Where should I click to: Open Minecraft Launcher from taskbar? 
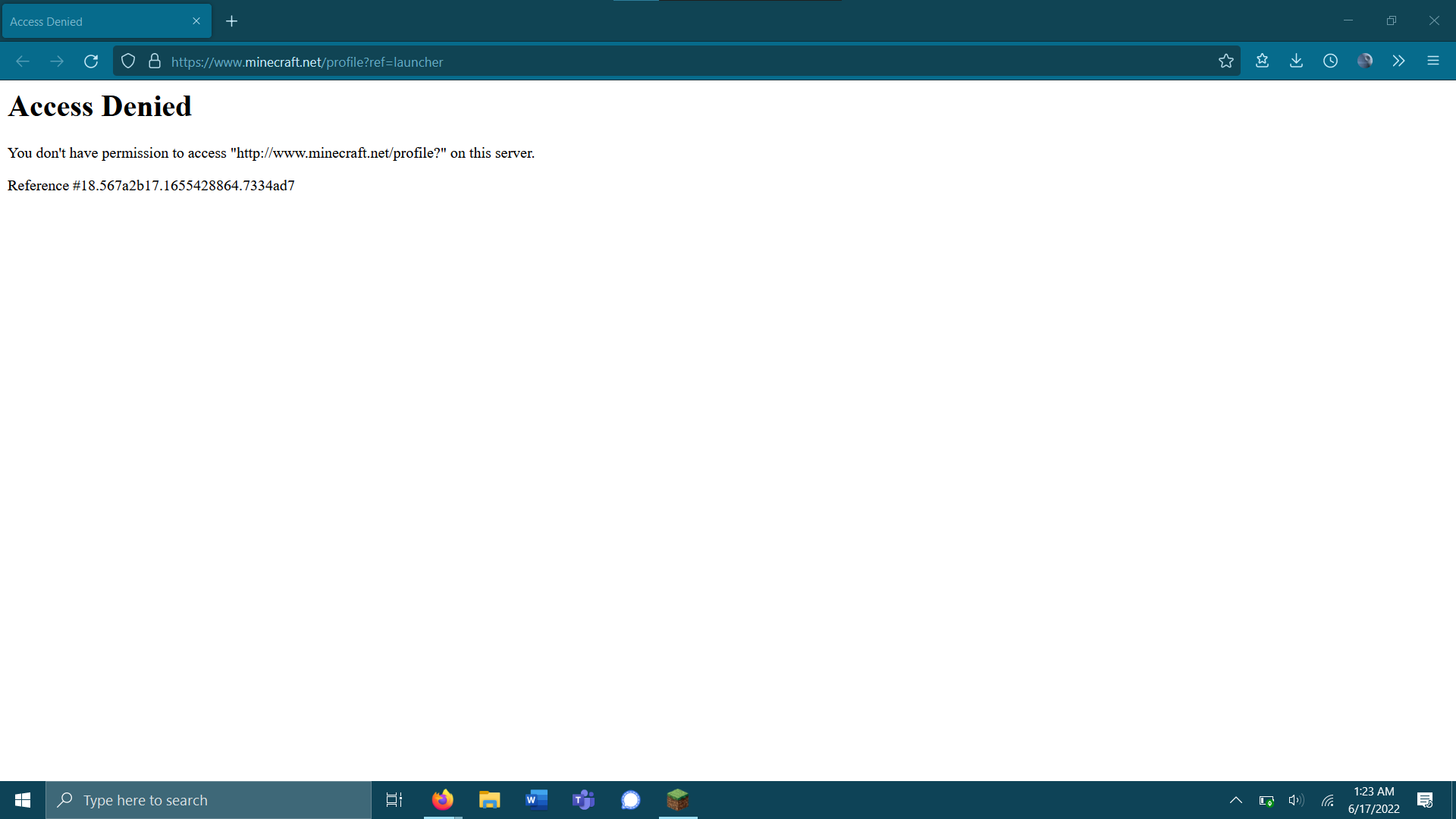pos(677,800)
